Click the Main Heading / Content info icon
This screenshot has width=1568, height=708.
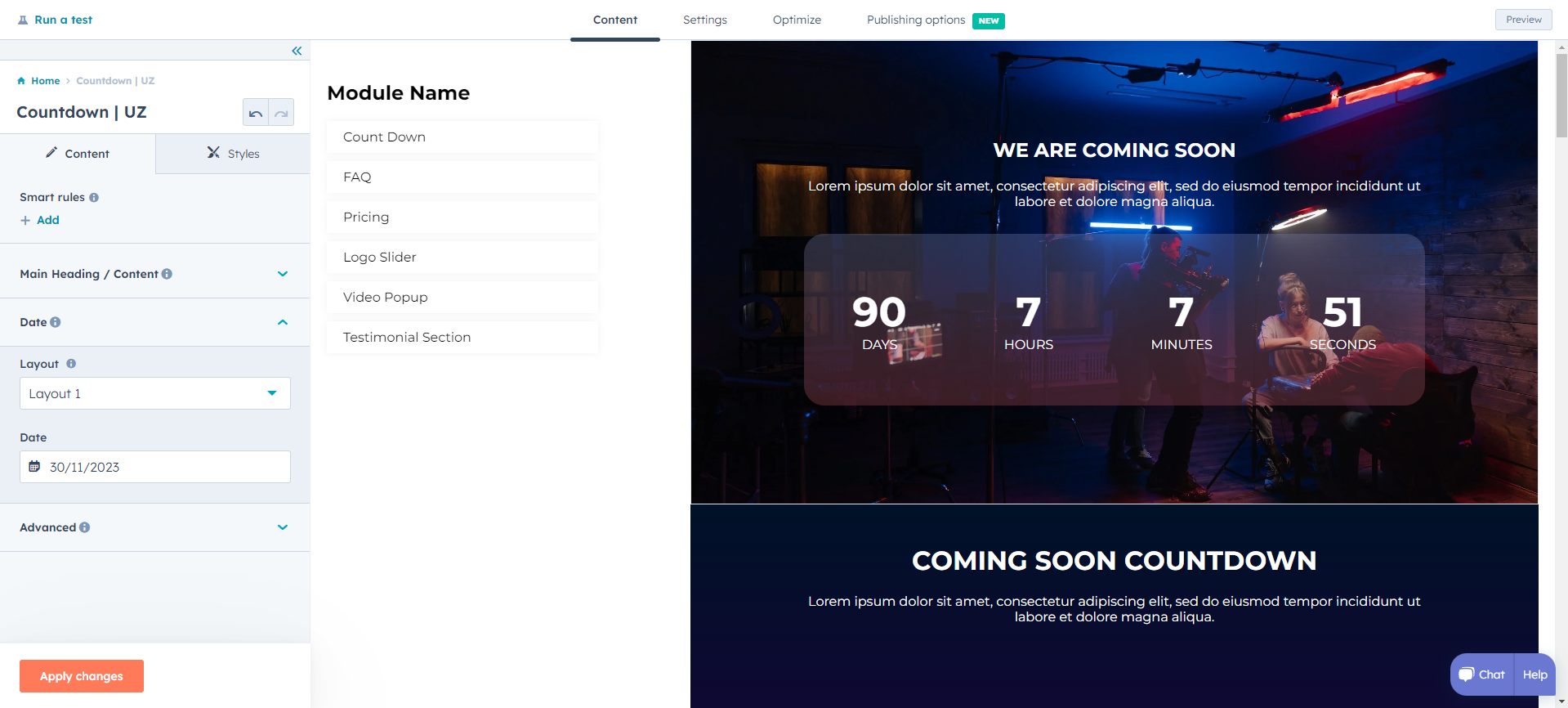(167, 275)
